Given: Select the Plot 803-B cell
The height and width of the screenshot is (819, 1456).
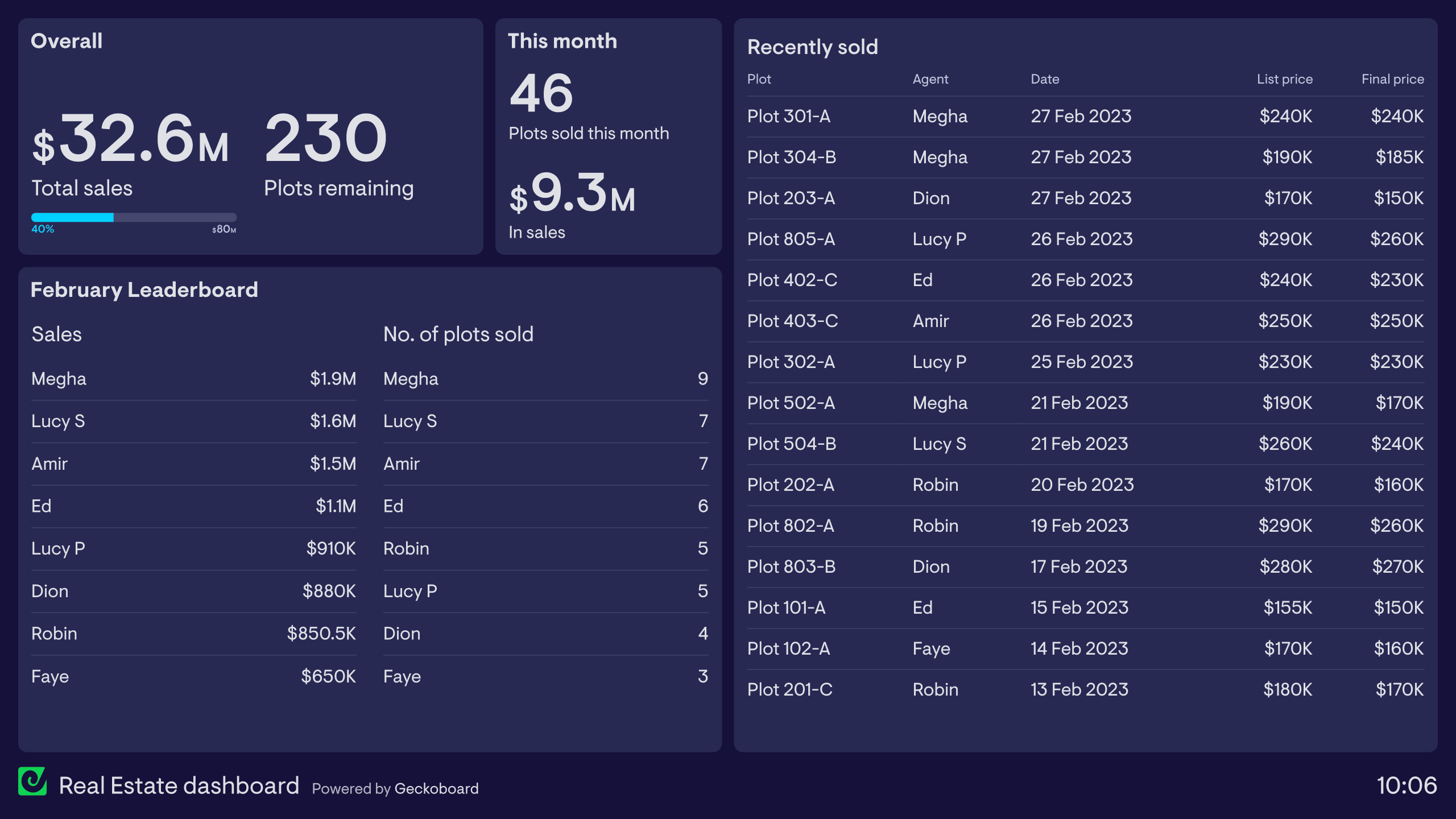Looking at the screenshot, I should (791, 567).
